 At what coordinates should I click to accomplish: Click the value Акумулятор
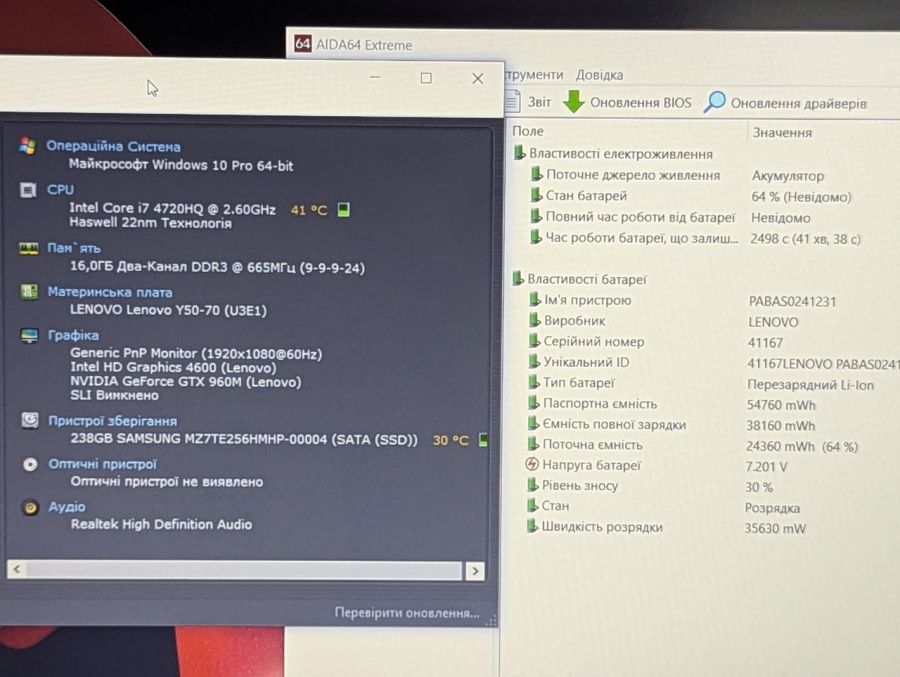pos(788,176)
